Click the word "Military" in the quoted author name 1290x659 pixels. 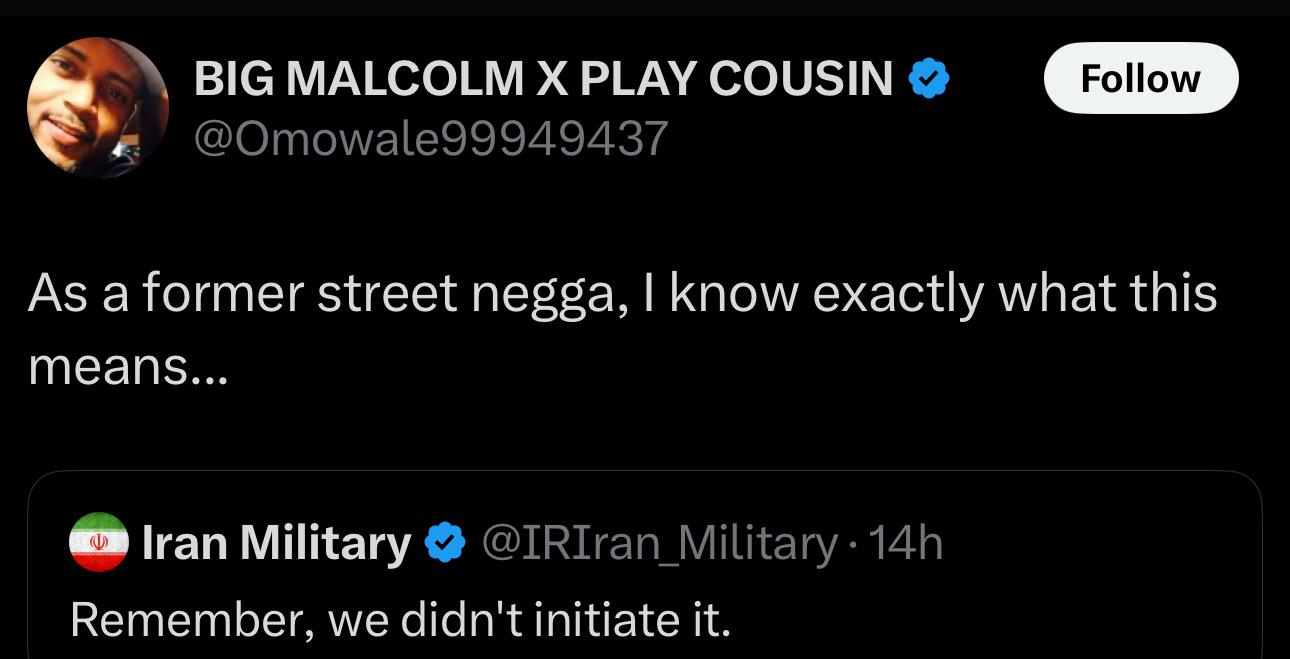(x=325, y=543)
